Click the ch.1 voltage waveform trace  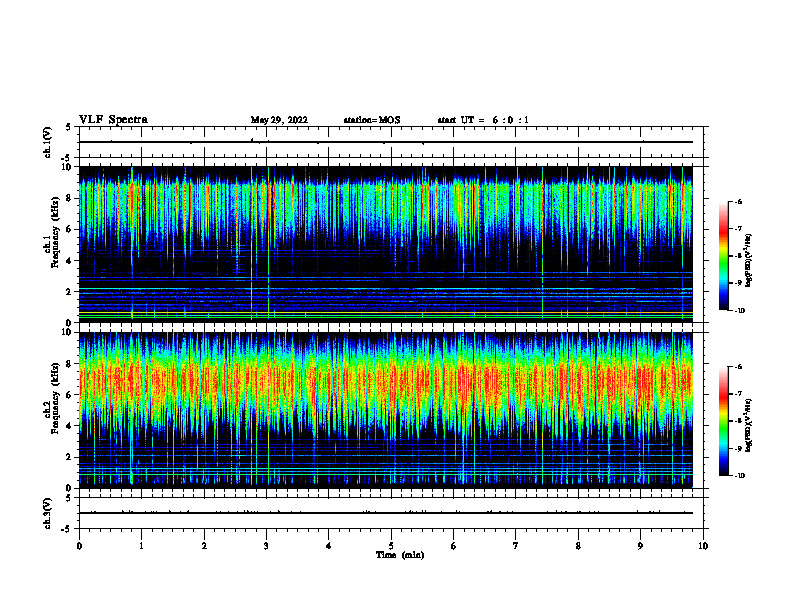(386, 142)
